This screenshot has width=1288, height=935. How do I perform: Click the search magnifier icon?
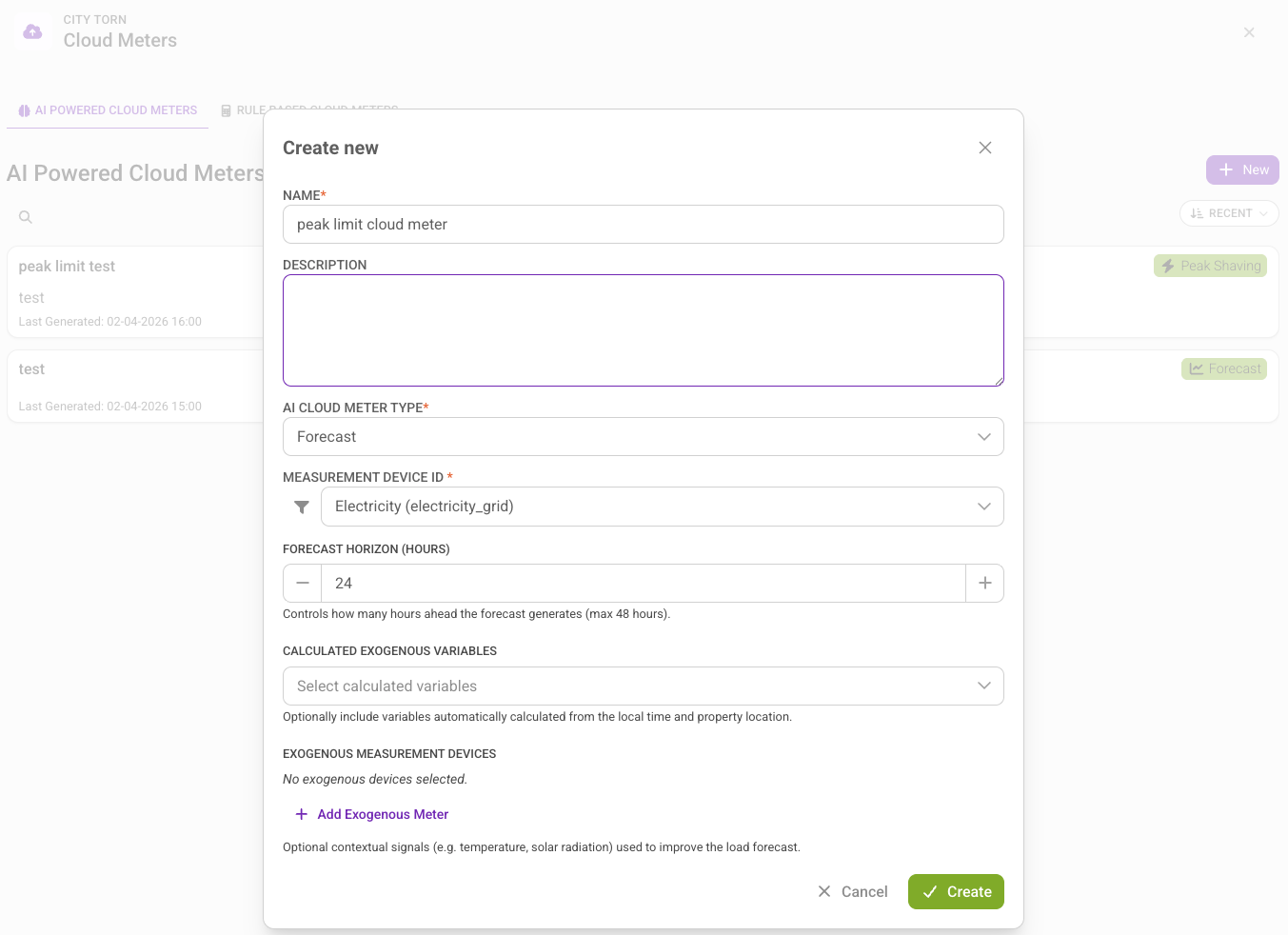tap(25, 216)
